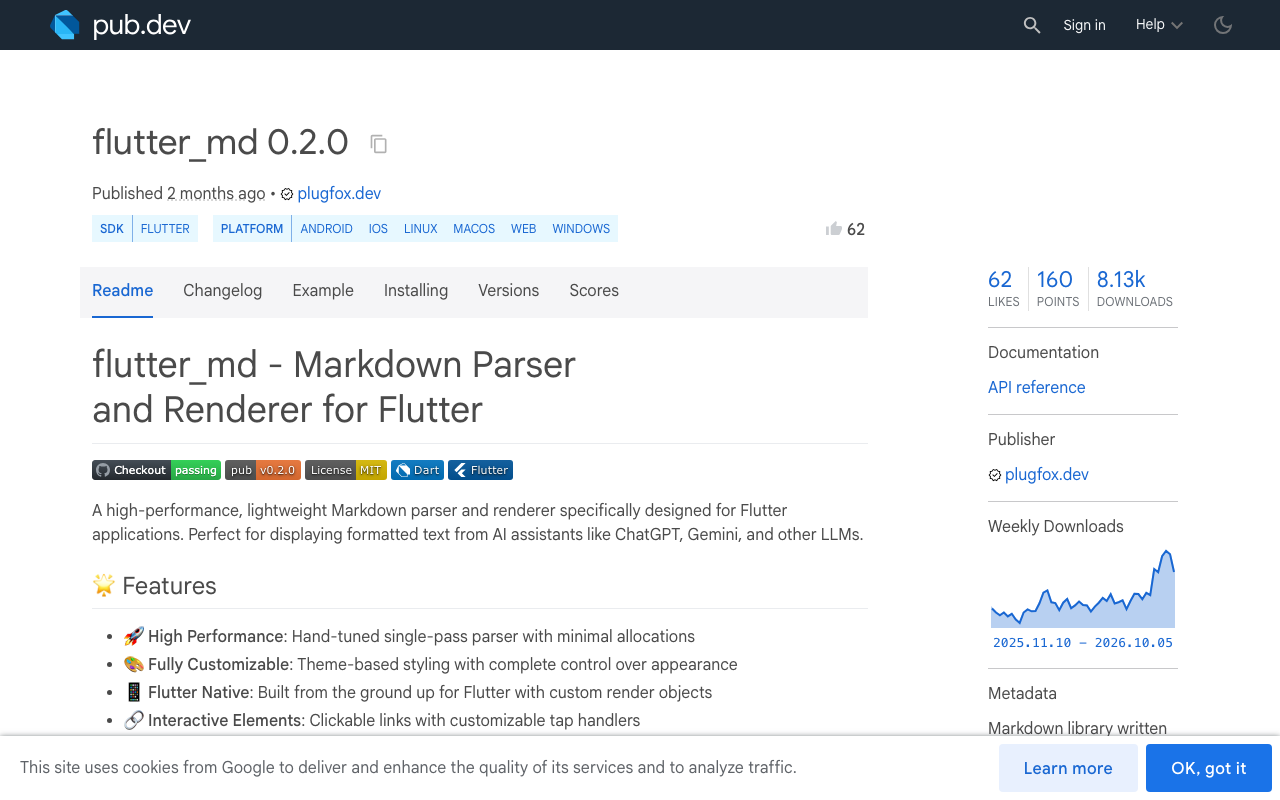
Task: Open site search with magnifier icon
Action: pos(1032,25)
